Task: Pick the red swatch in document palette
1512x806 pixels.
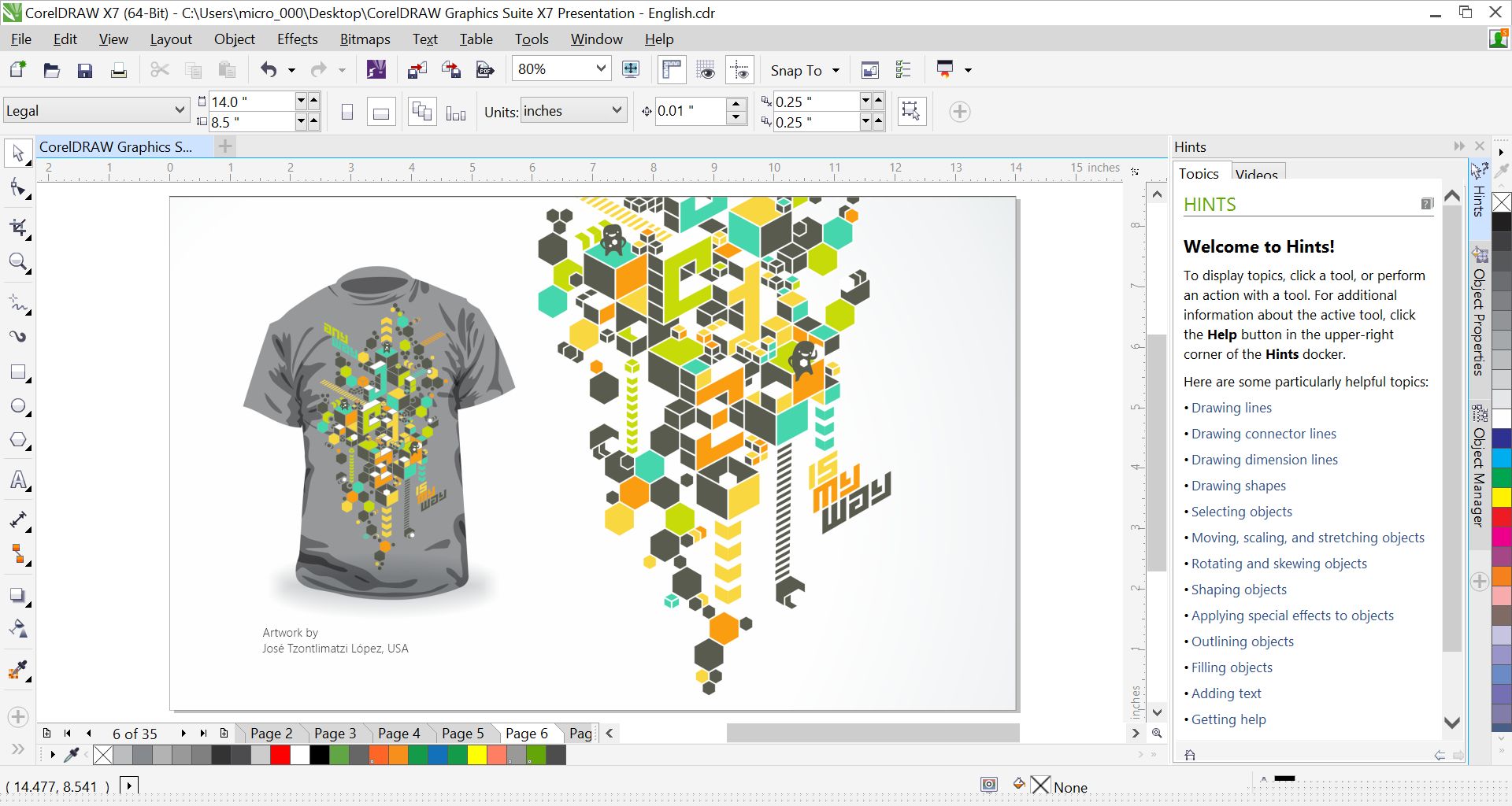Action: (280, 755)
